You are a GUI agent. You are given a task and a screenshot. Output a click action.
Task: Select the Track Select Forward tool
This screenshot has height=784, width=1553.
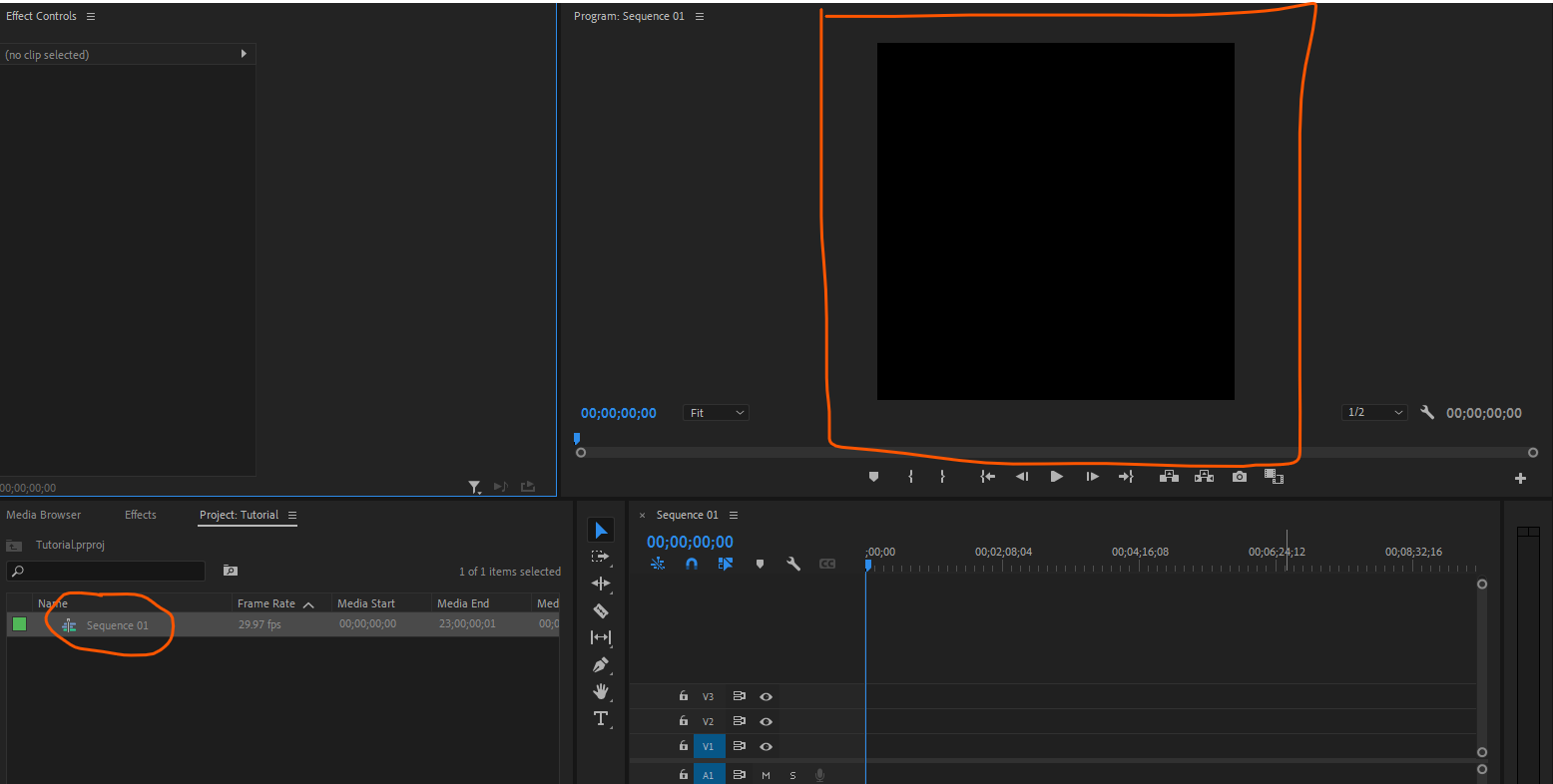pyautogui.click(x=600, y=557)
